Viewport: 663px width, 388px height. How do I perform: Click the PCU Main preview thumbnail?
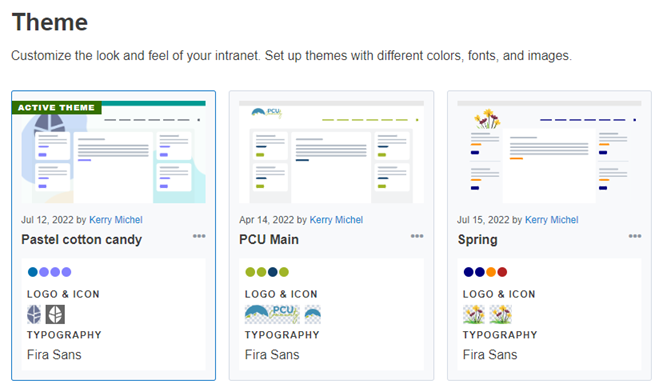(332, 152)
